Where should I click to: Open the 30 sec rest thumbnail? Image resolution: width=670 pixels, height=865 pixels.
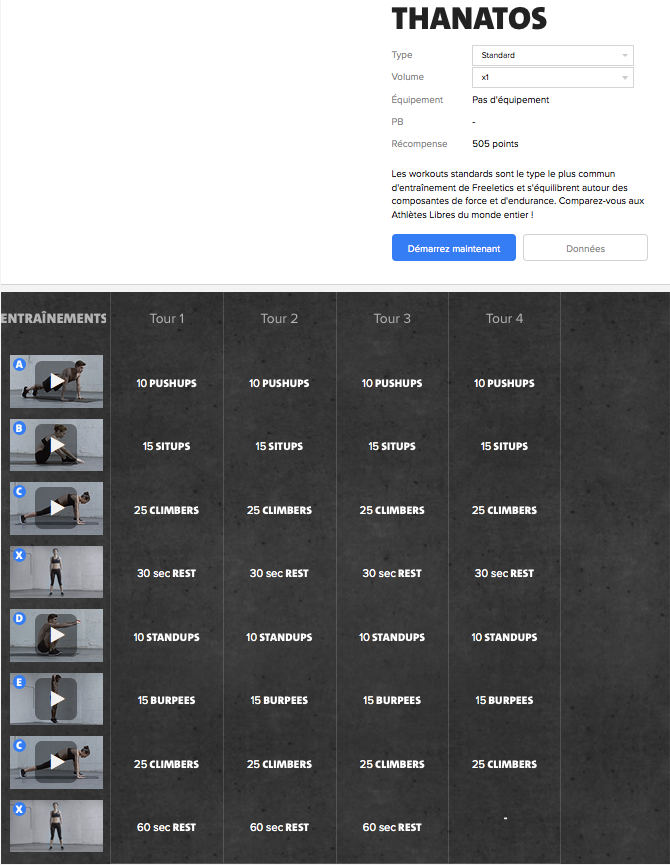56,572
